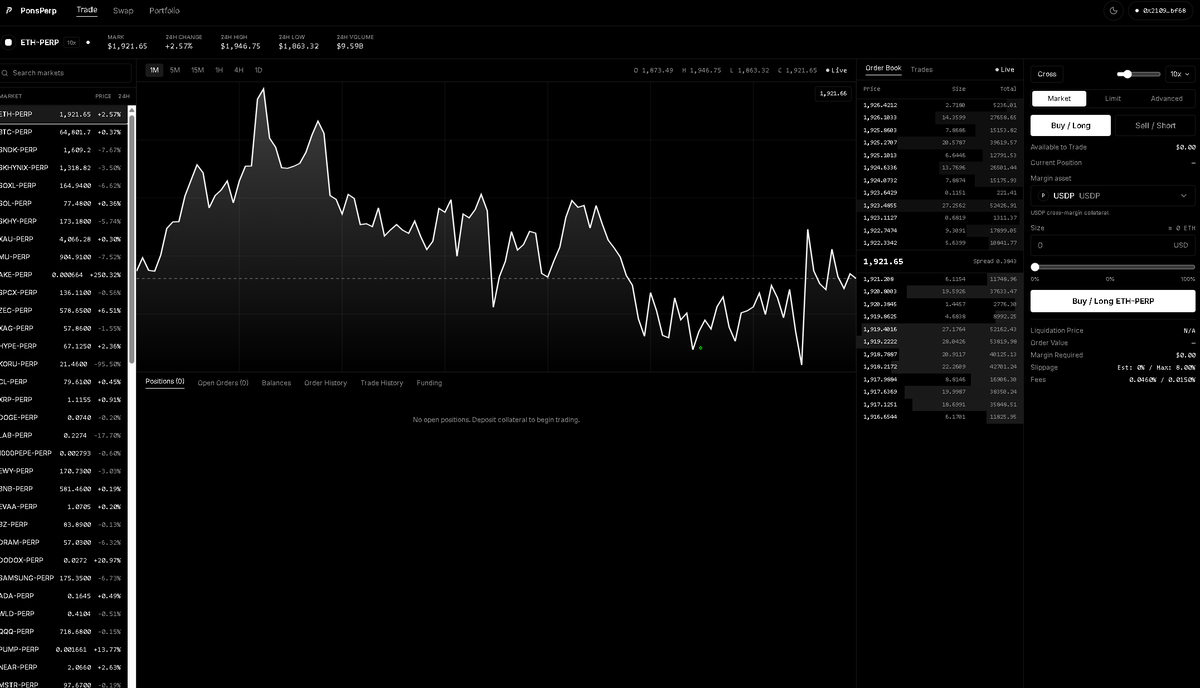This screenshot has height=688, width=1200.
Task: Show the Balances tab
Action: tap(276, 383)
